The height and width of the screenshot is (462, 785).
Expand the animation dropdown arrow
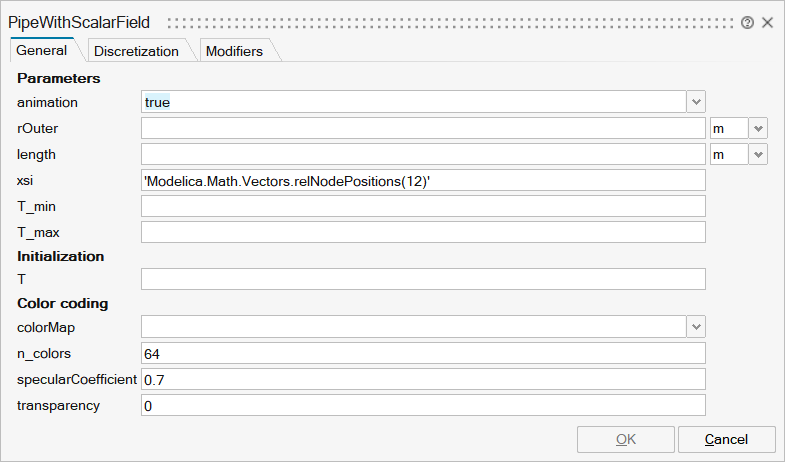coord(696,102)
